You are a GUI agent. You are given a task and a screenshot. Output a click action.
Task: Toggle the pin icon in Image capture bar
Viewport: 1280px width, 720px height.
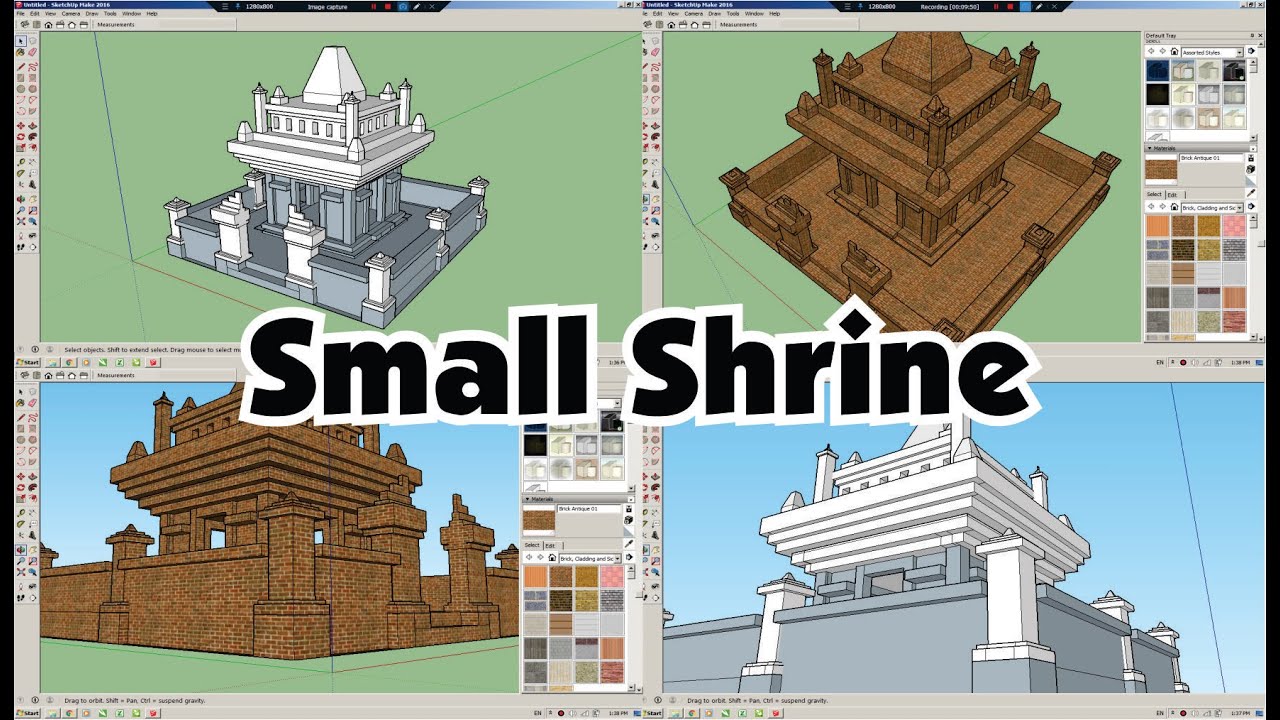click(238, 6)
